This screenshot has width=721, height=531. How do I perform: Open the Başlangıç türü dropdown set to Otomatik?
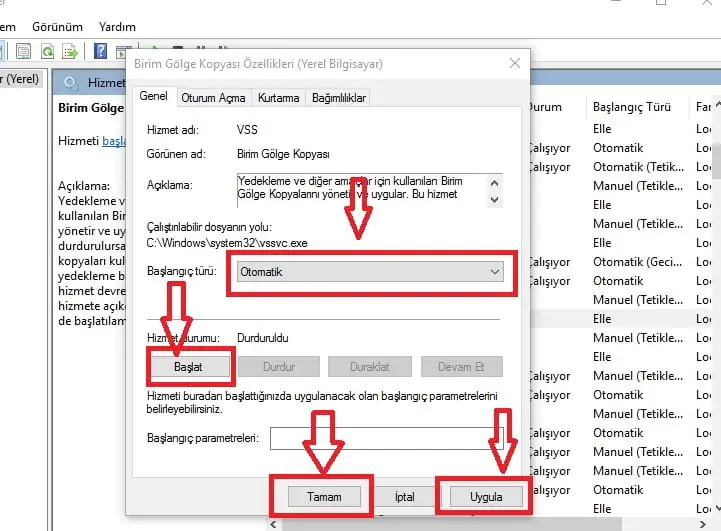pyautogui.click(x=371, y=272)
